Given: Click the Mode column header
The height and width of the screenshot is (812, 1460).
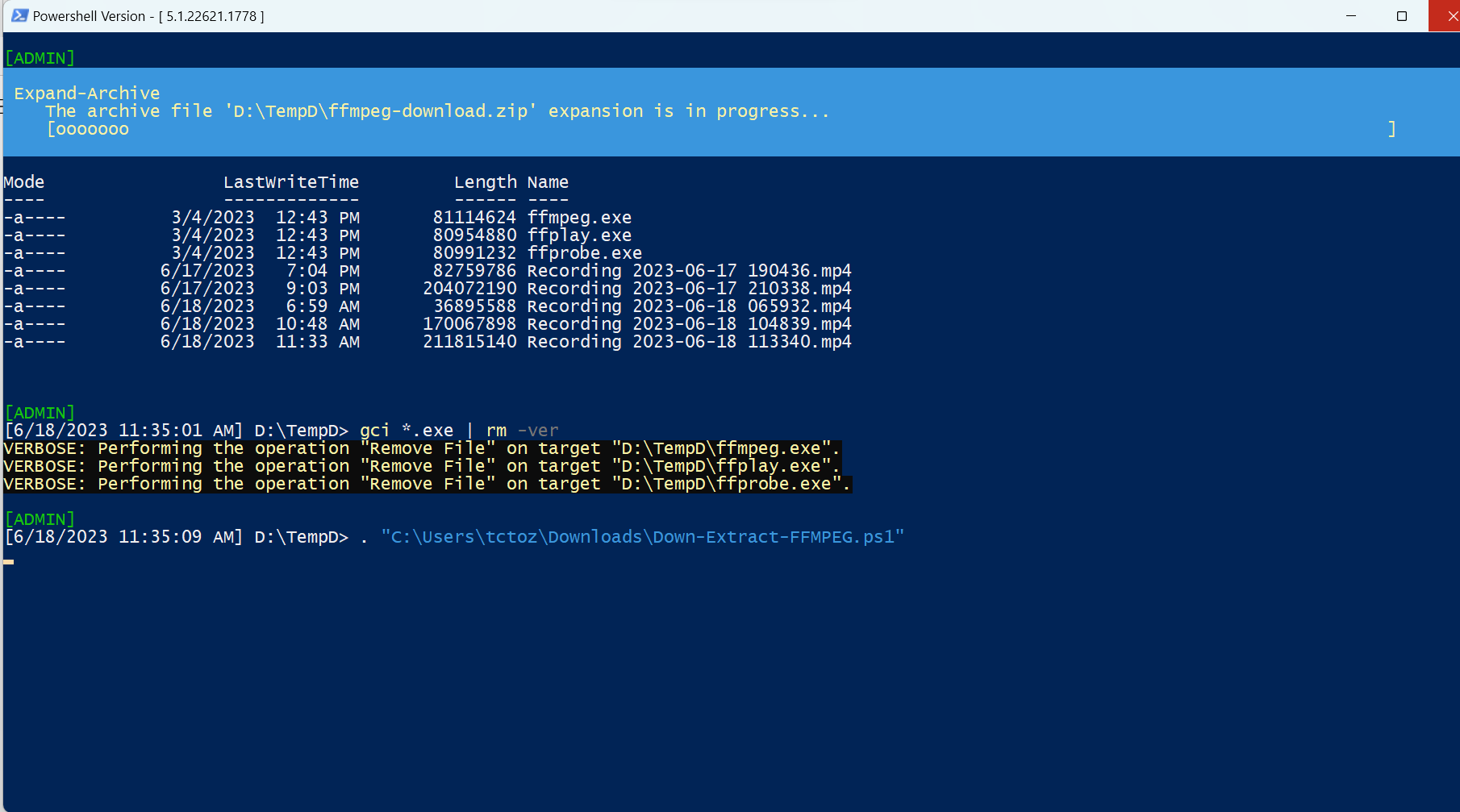Looking at the screenshot, I should click(24, 182).
